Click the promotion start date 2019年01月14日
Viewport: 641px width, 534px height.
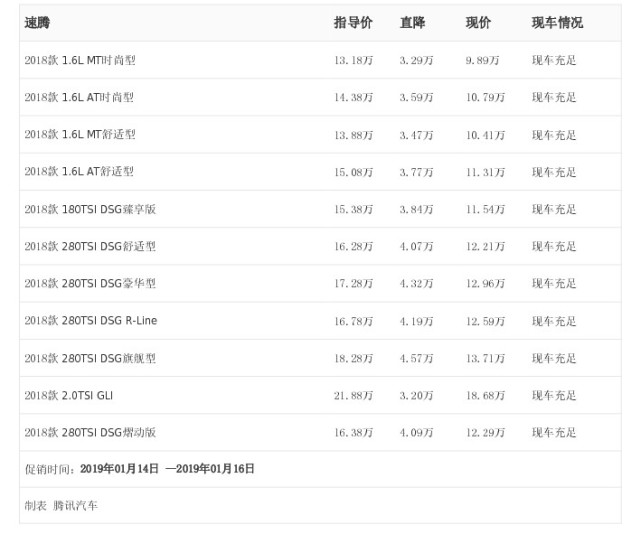click(x=119, y=468)
